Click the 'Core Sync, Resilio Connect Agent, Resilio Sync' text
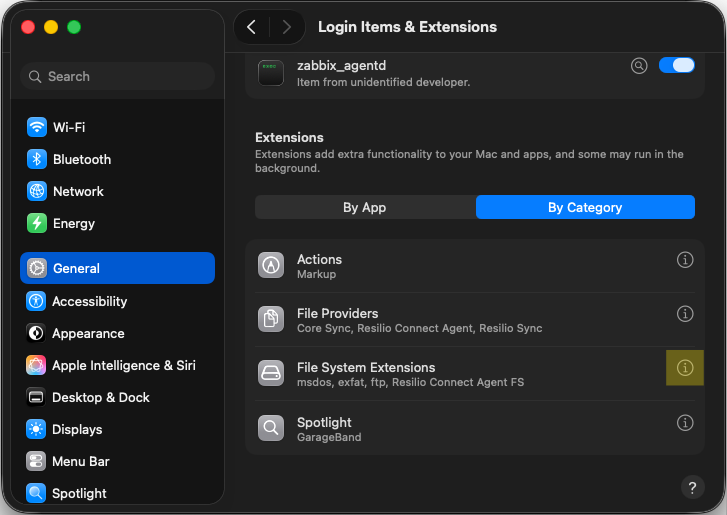Image resolution: width=727 pixels, height=515 pixels. (x=420, y=328)
